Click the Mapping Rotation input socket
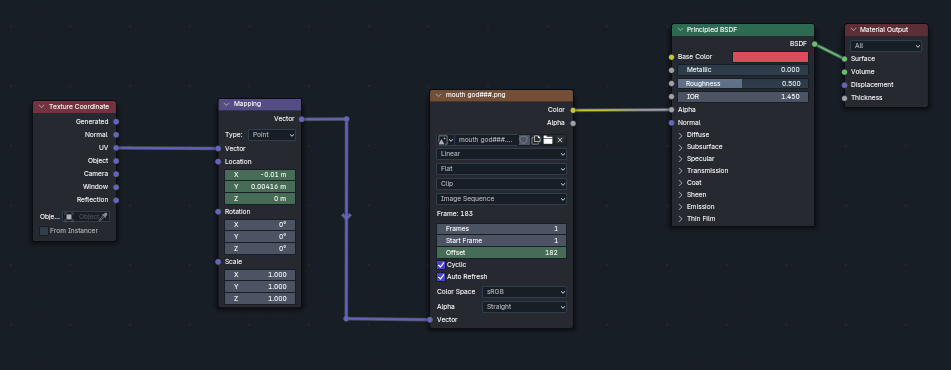The height and width of the screenshot is (370, 951). coord(218,212)
